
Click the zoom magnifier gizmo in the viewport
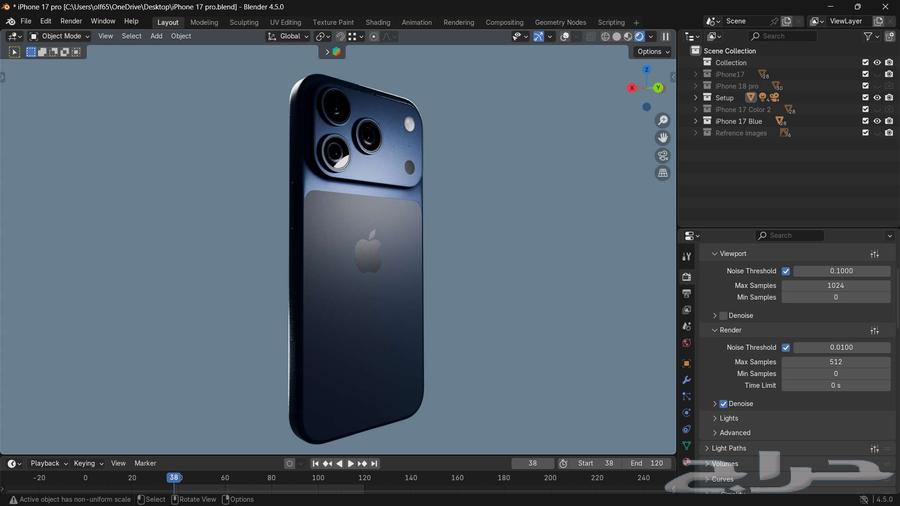662,120
